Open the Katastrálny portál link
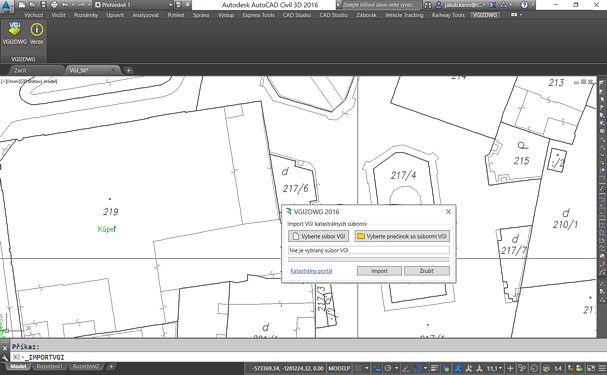This screenshot has height=375, width=607. tap(311, 271)
